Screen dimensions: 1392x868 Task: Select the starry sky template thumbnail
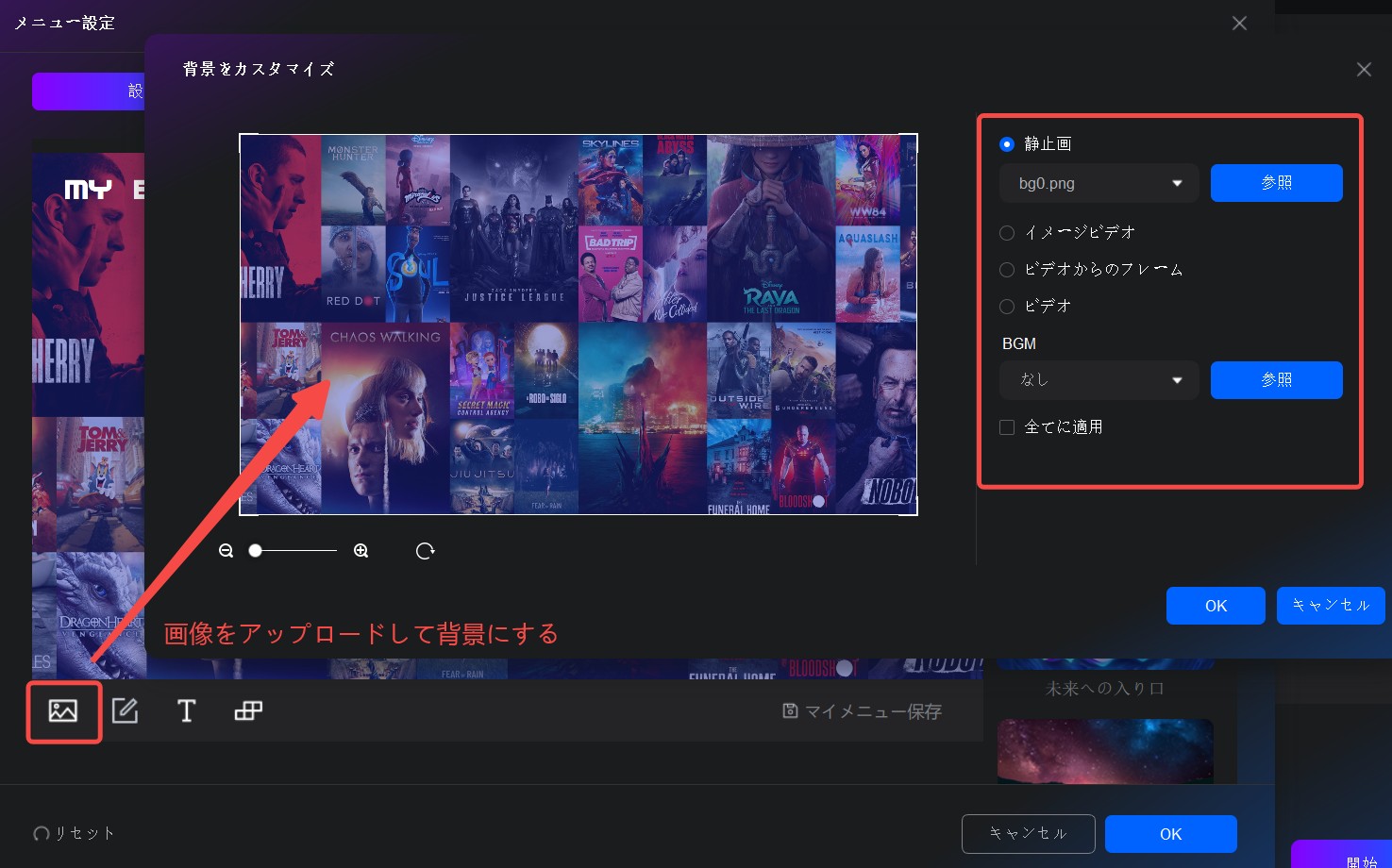(1105, 751)
